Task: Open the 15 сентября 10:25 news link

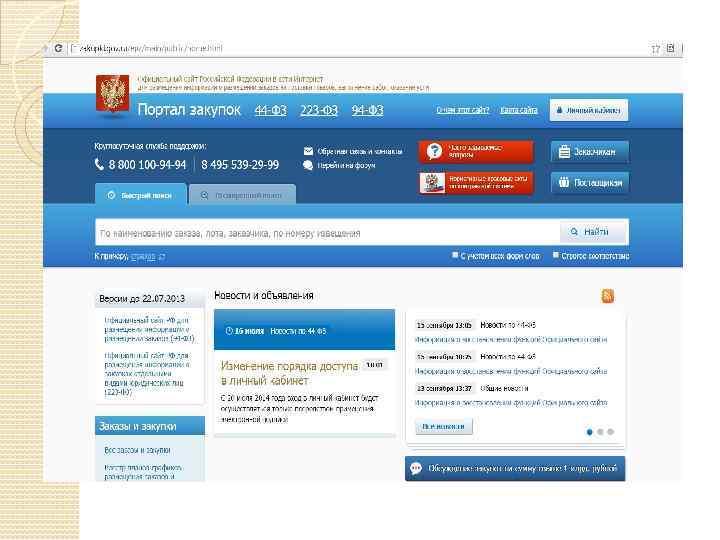Action: click(511, 371)
